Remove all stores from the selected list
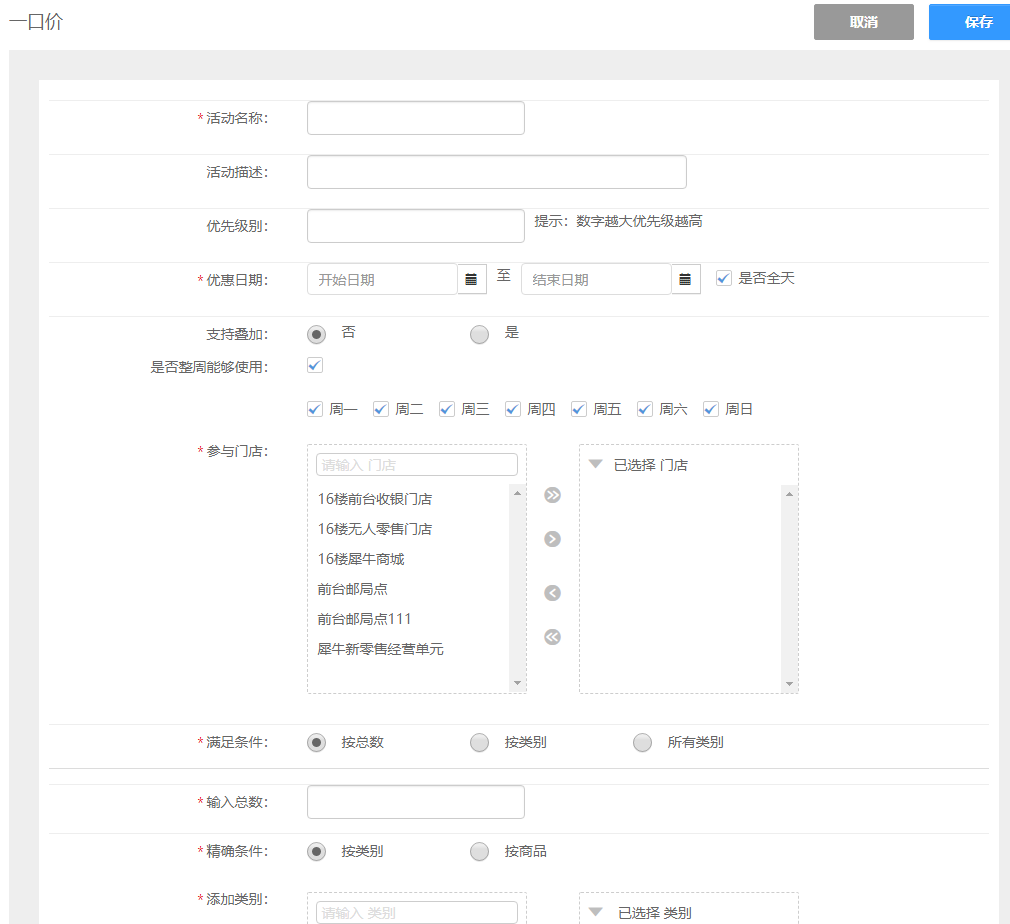Viewport: 1010px width, 924px height. (x=552, y=637)
